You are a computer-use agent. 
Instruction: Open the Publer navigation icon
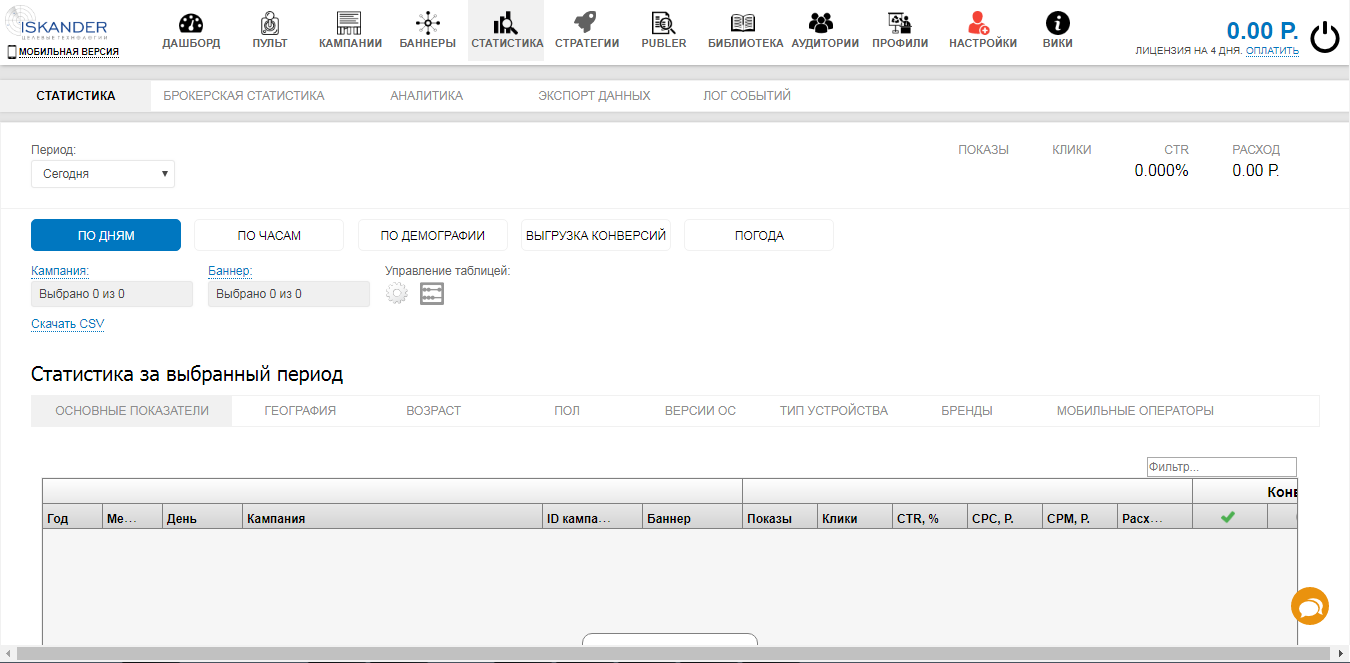coord(663,23)
